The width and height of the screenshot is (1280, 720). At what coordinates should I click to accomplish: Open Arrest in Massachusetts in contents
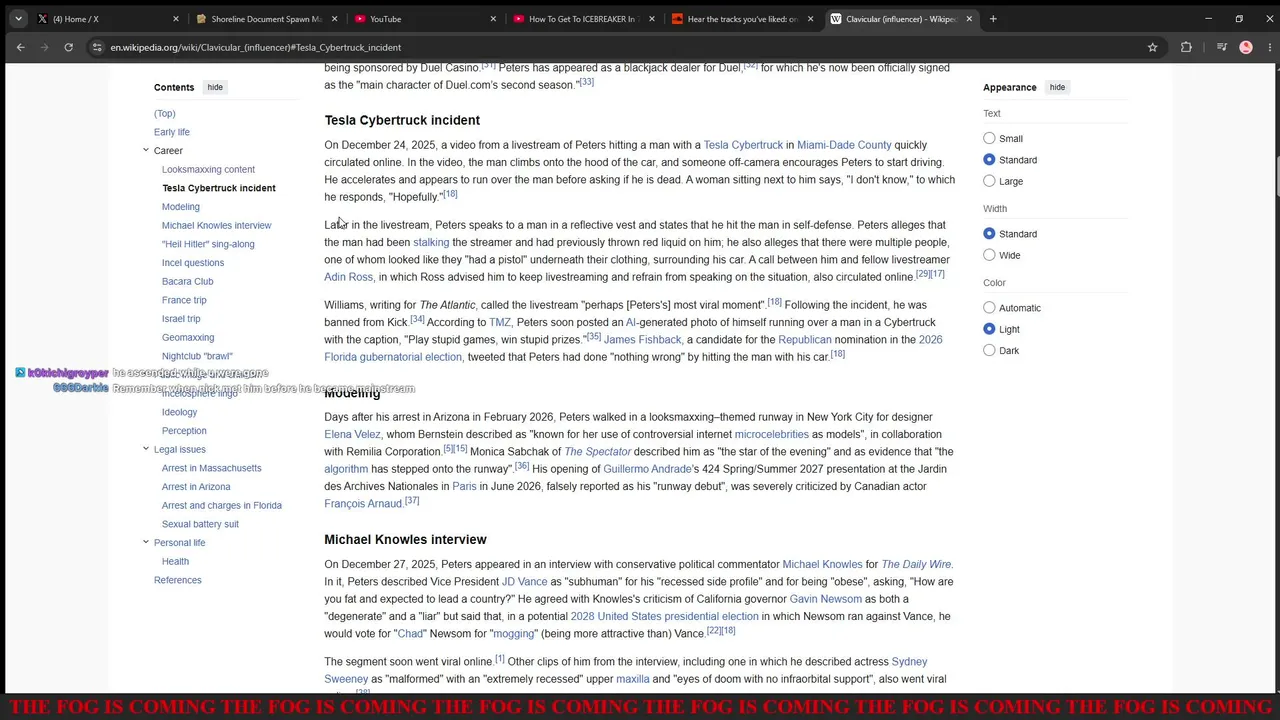click(x=212, y=468)
